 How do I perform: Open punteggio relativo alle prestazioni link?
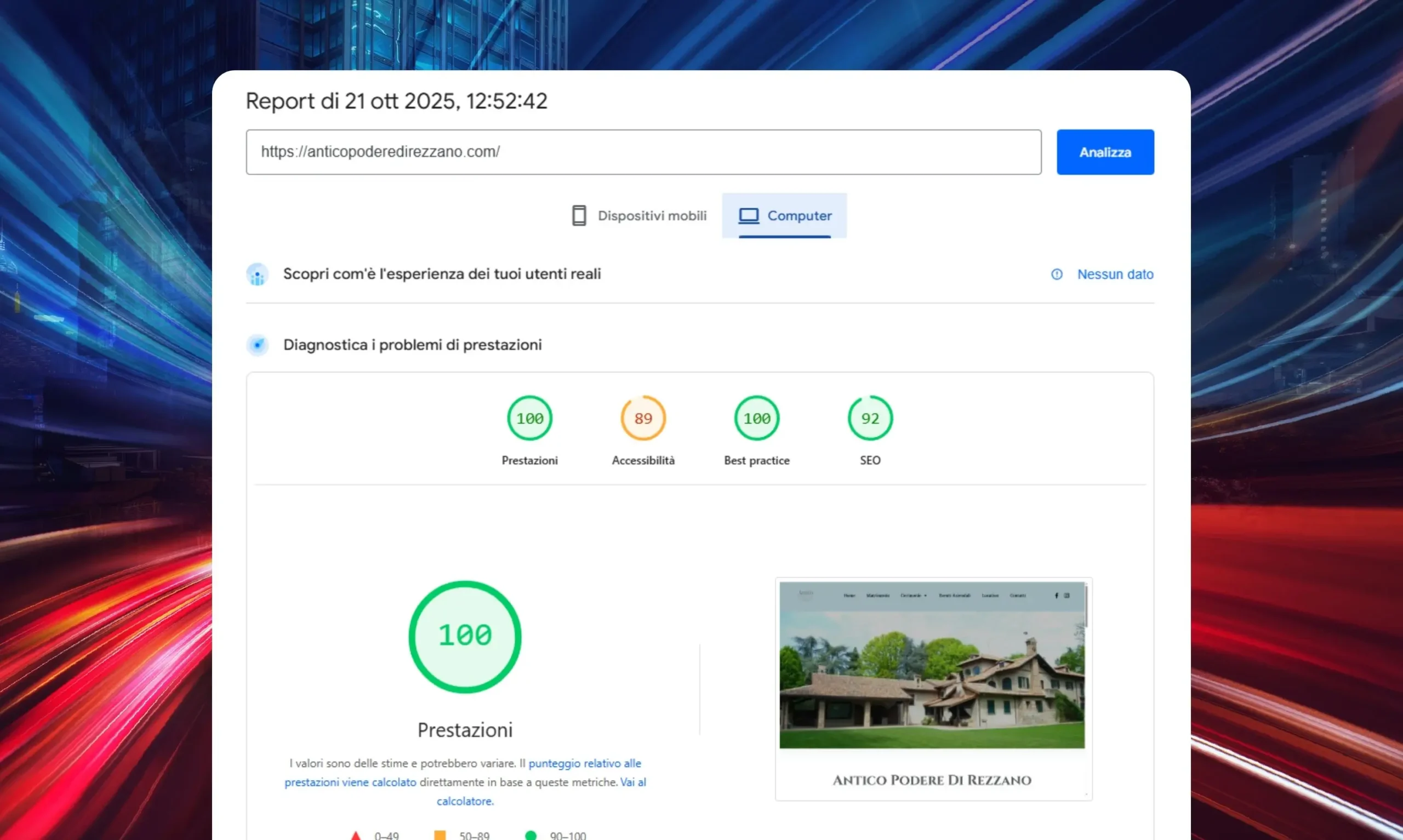(x=584, y=763)
